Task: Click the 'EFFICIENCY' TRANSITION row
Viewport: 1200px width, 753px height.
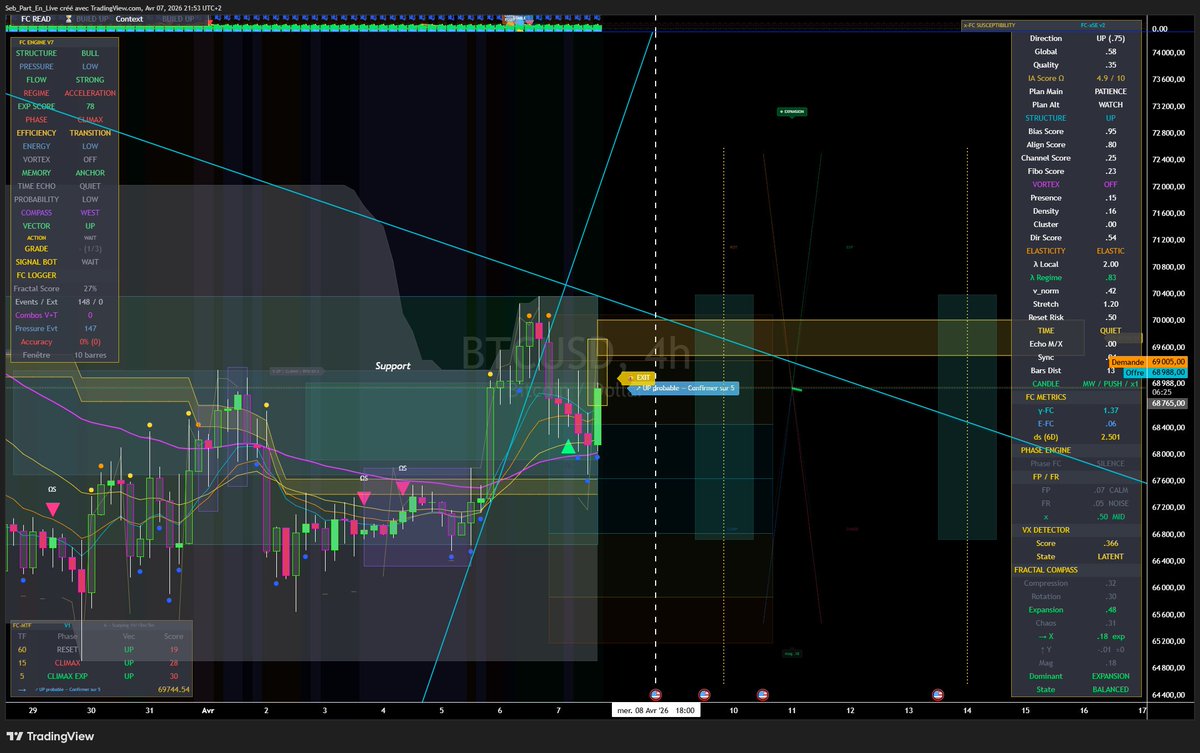Action: point(63,133)
